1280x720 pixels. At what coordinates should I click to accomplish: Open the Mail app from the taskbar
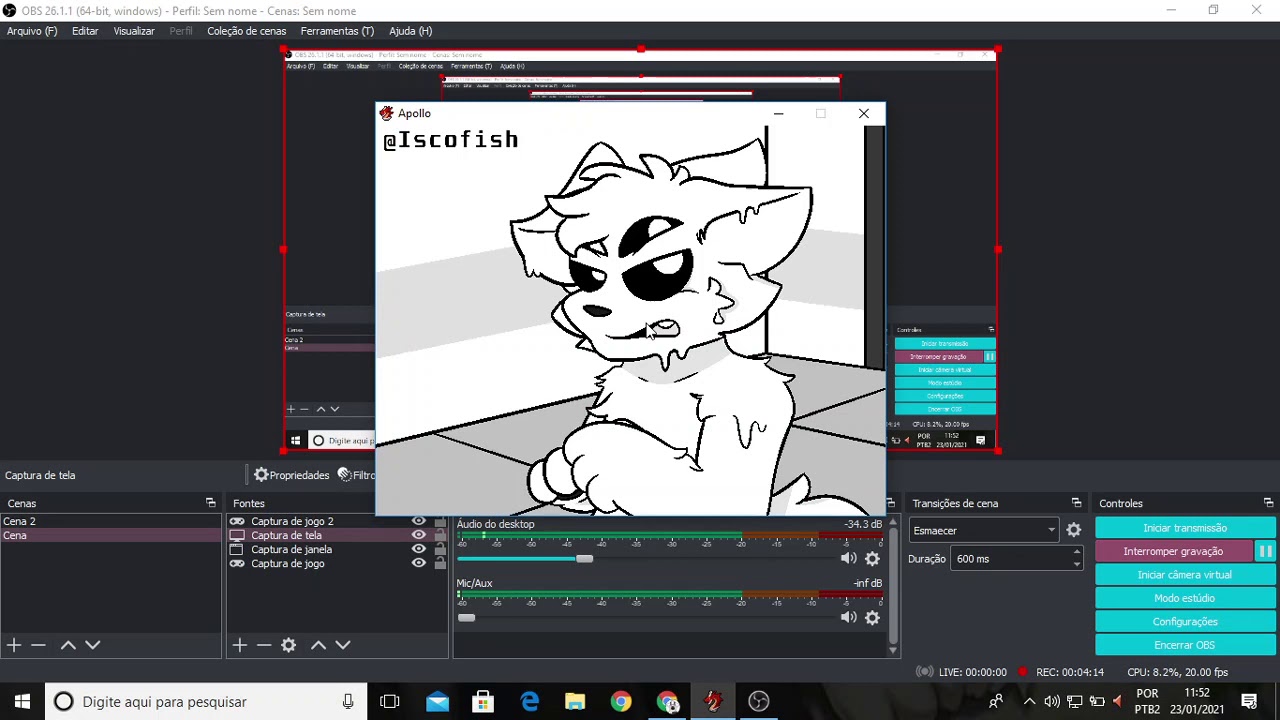point(437,701)
